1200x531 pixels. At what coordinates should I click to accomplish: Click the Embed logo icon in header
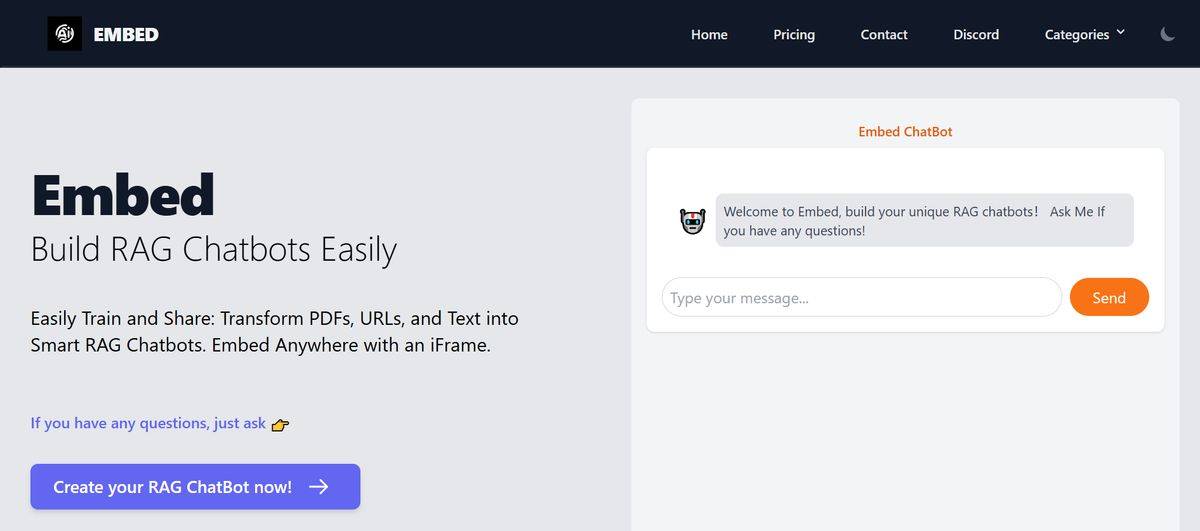tap(64, 34)
